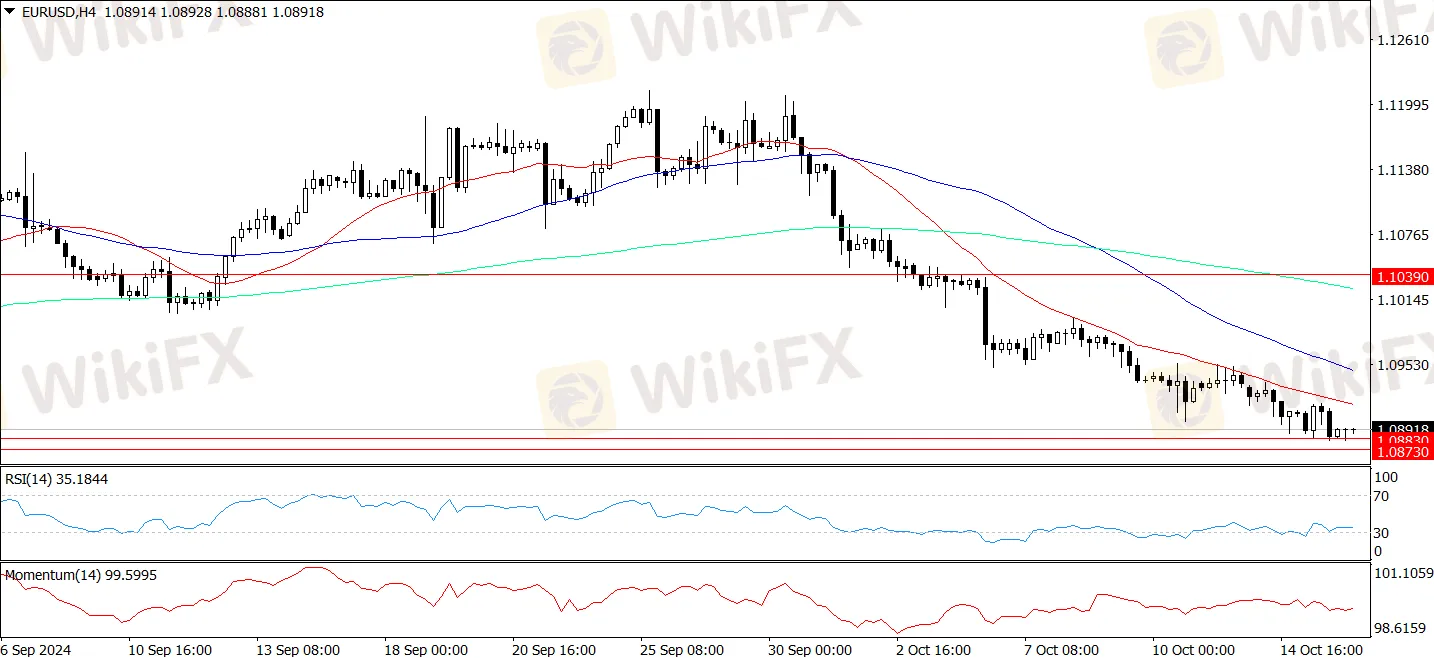
Task: Click the 30 Sep 00:00 time label
Action: (x=810, y=649)
